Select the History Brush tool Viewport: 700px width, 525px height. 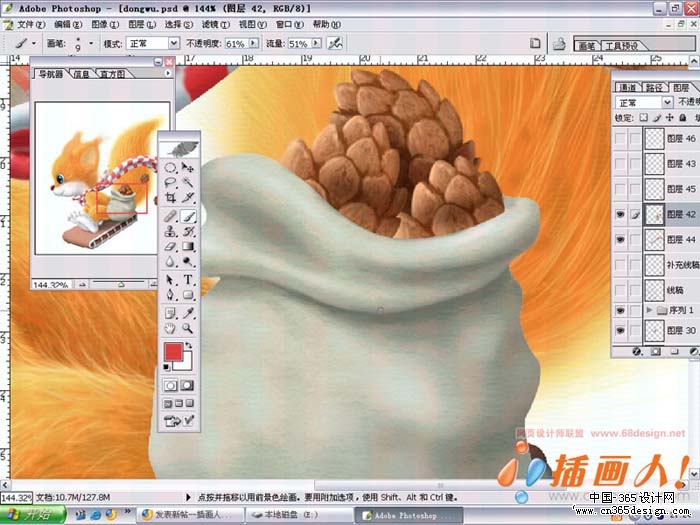[x=188, y=232]
